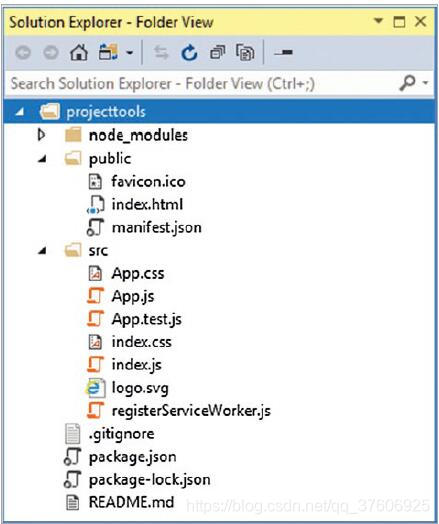Click the src open-folder icon

[x=73, y=250]
